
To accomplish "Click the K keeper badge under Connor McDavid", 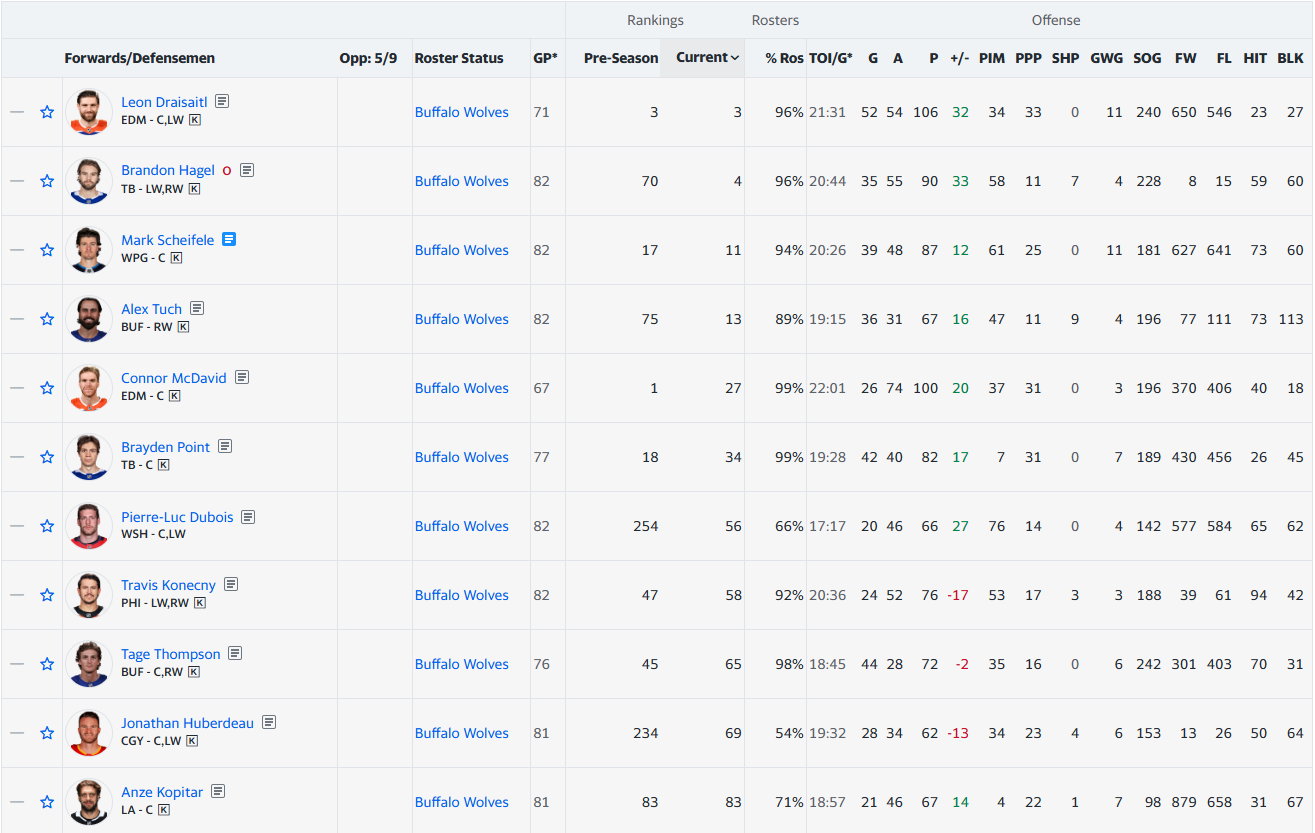I will 175,396.
